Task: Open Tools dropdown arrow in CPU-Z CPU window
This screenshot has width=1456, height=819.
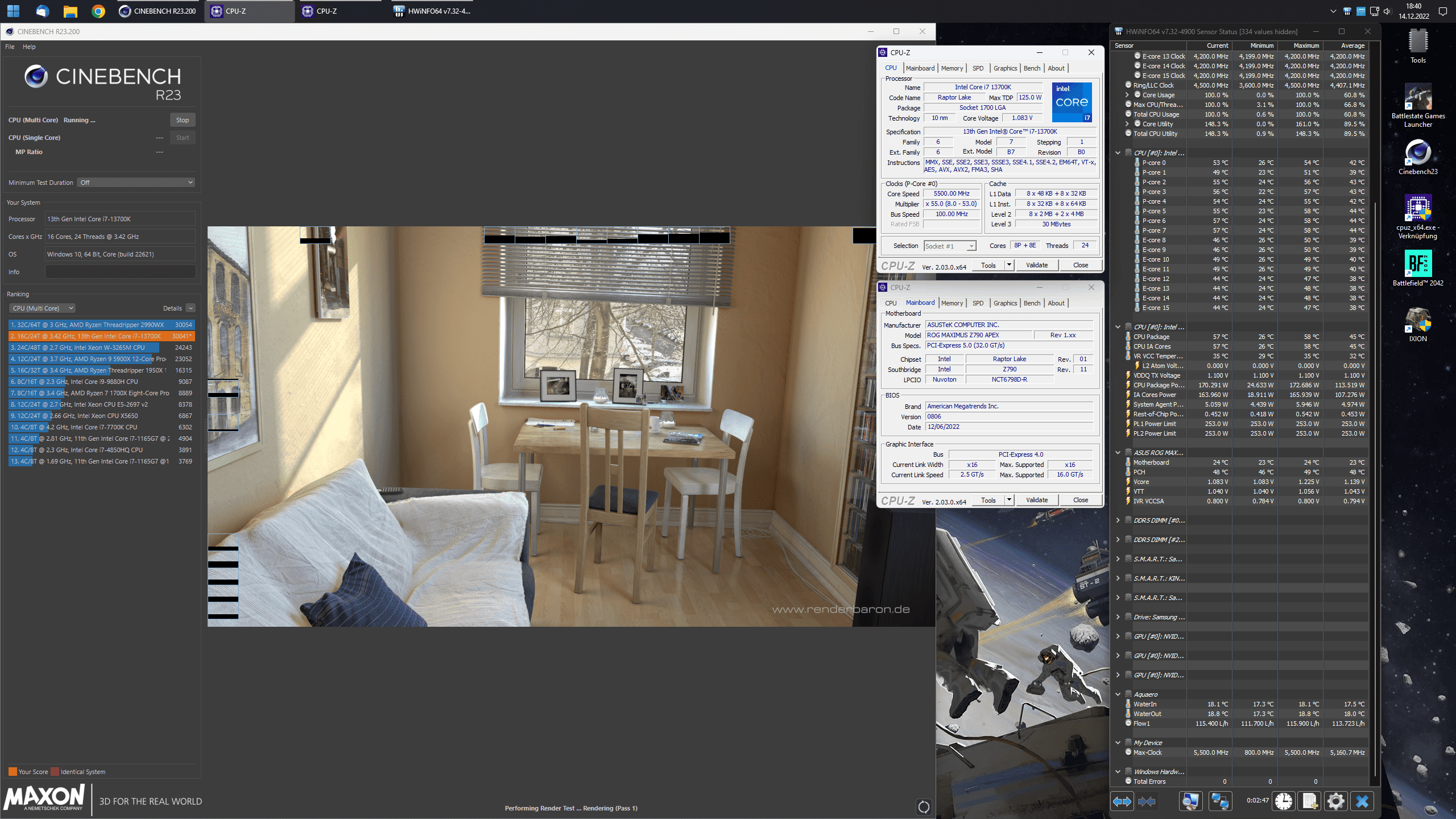Action: (x=1009, y=265)
